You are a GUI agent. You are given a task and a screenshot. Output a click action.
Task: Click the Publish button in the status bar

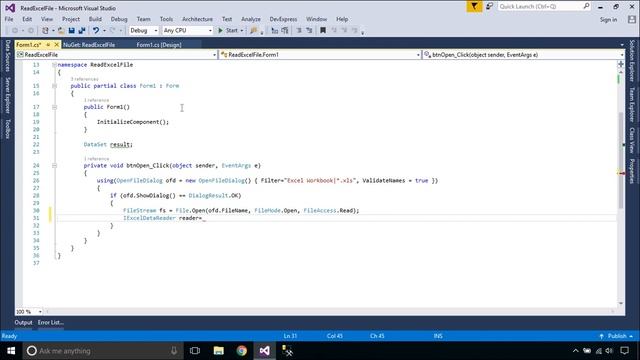pos(616,336)
